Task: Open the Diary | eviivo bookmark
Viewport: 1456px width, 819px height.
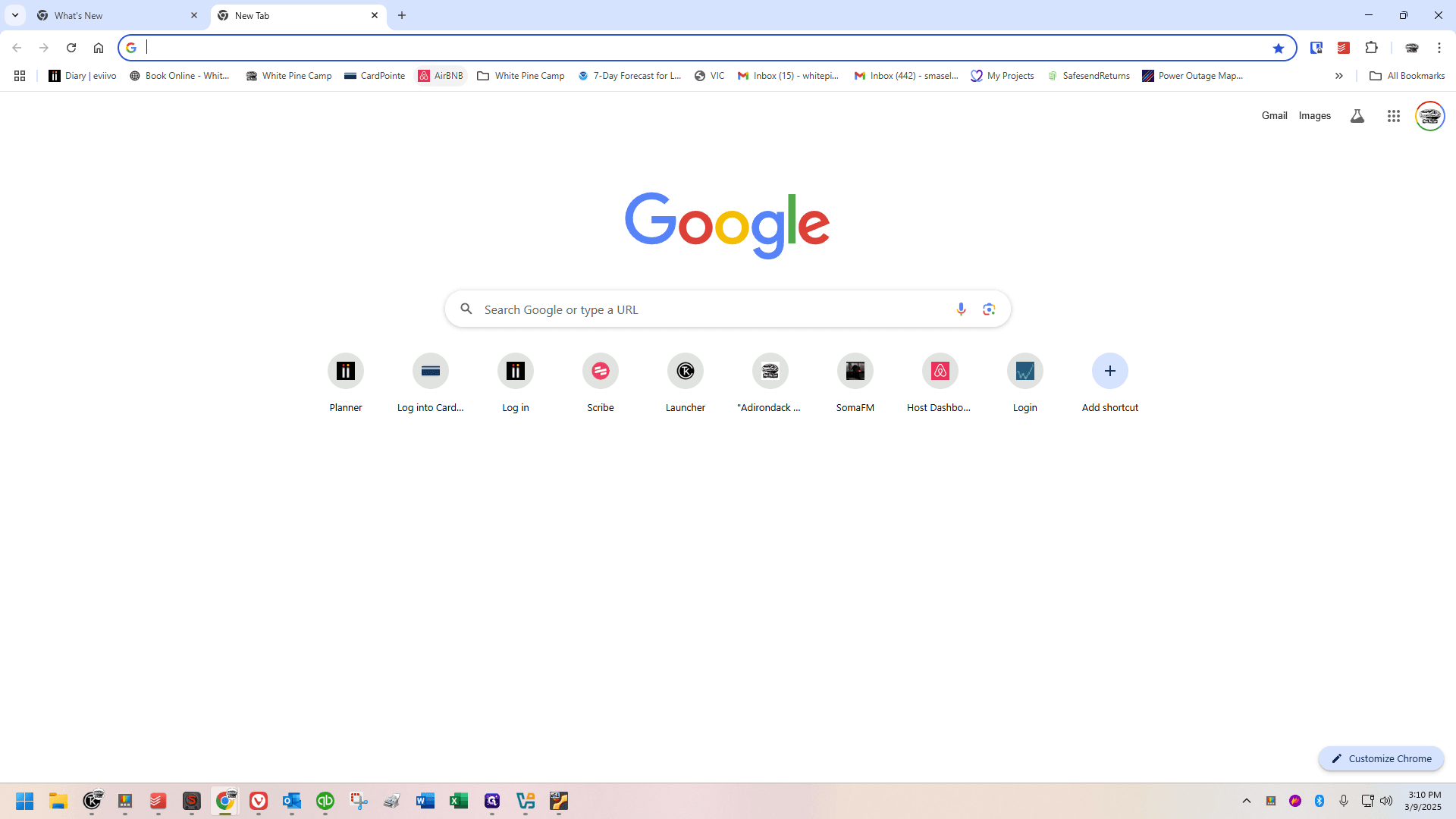Action: click(x=83, y=76)
